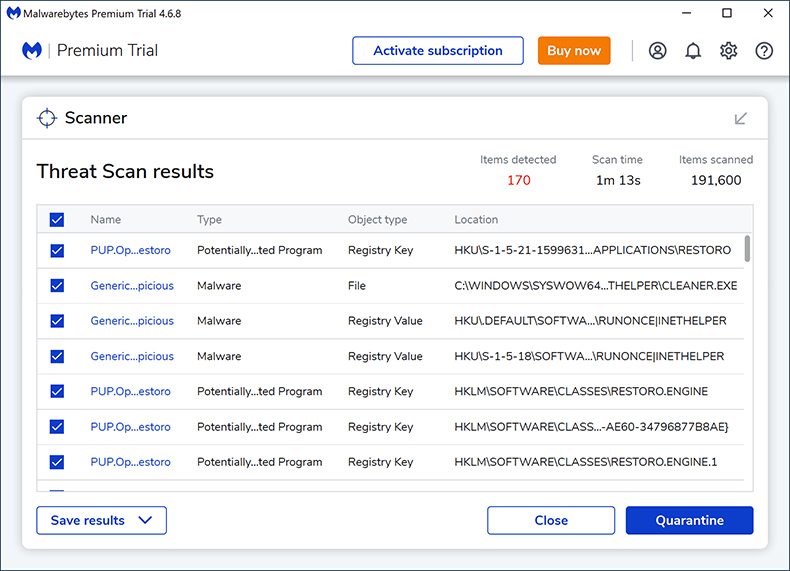Uncheck the AE60-34796877B8AE row checkbox

coord(57,427)
